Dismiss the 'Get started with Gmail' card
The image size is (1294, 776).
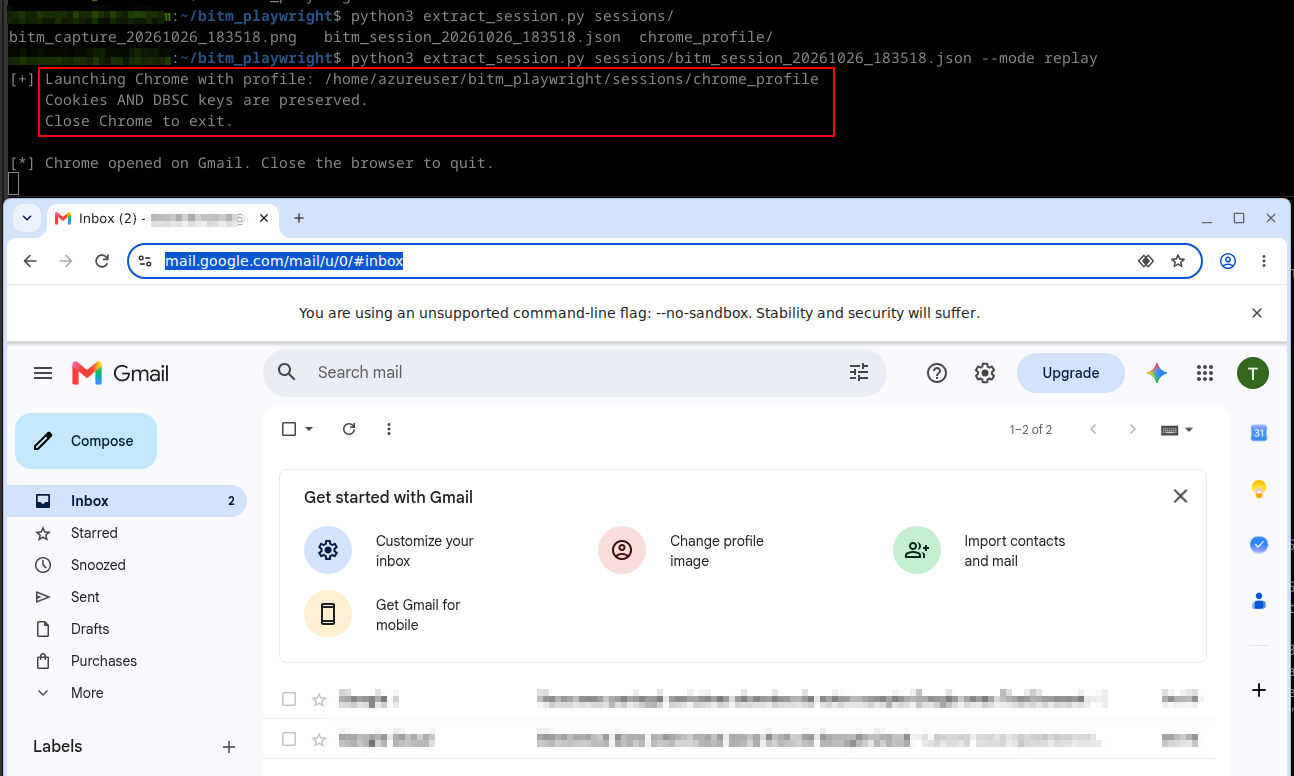(x=1180, y=496)
